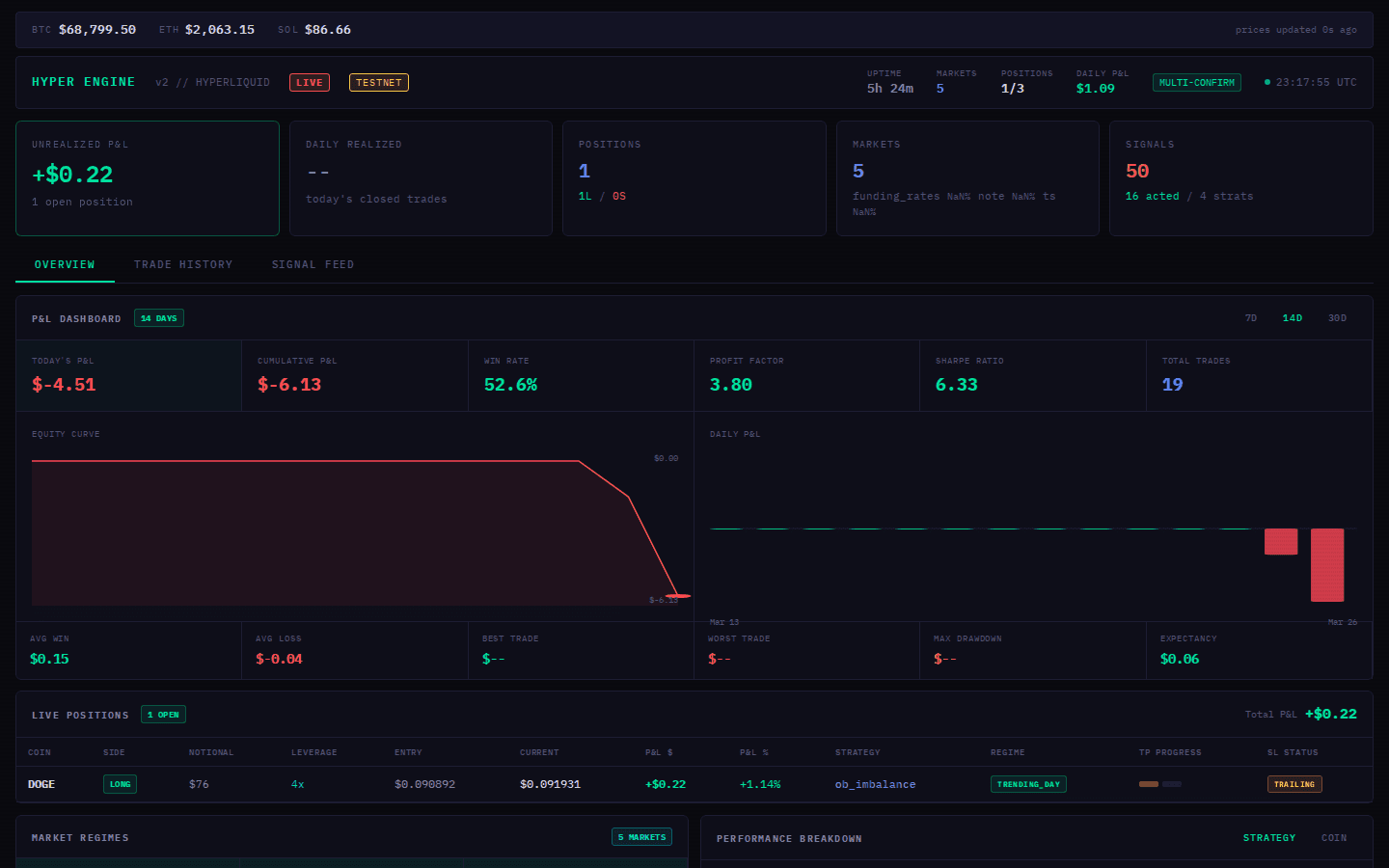The height and width of the screenshot is (868, 1389).
Task: Click the 14 DAYS dashboard badge
Action: tap(158, 317)
